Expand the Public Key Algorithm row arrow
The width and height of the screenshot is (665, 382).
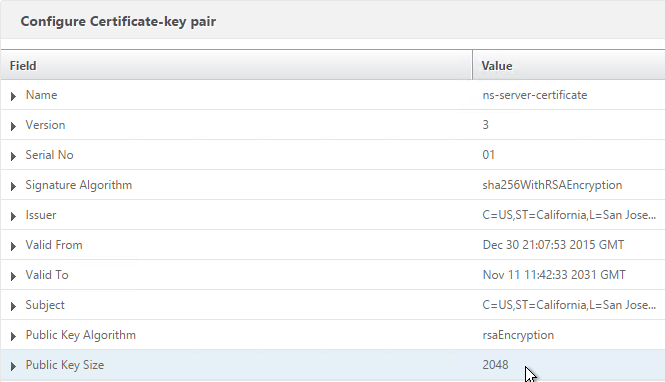click(x=13, y=336)
